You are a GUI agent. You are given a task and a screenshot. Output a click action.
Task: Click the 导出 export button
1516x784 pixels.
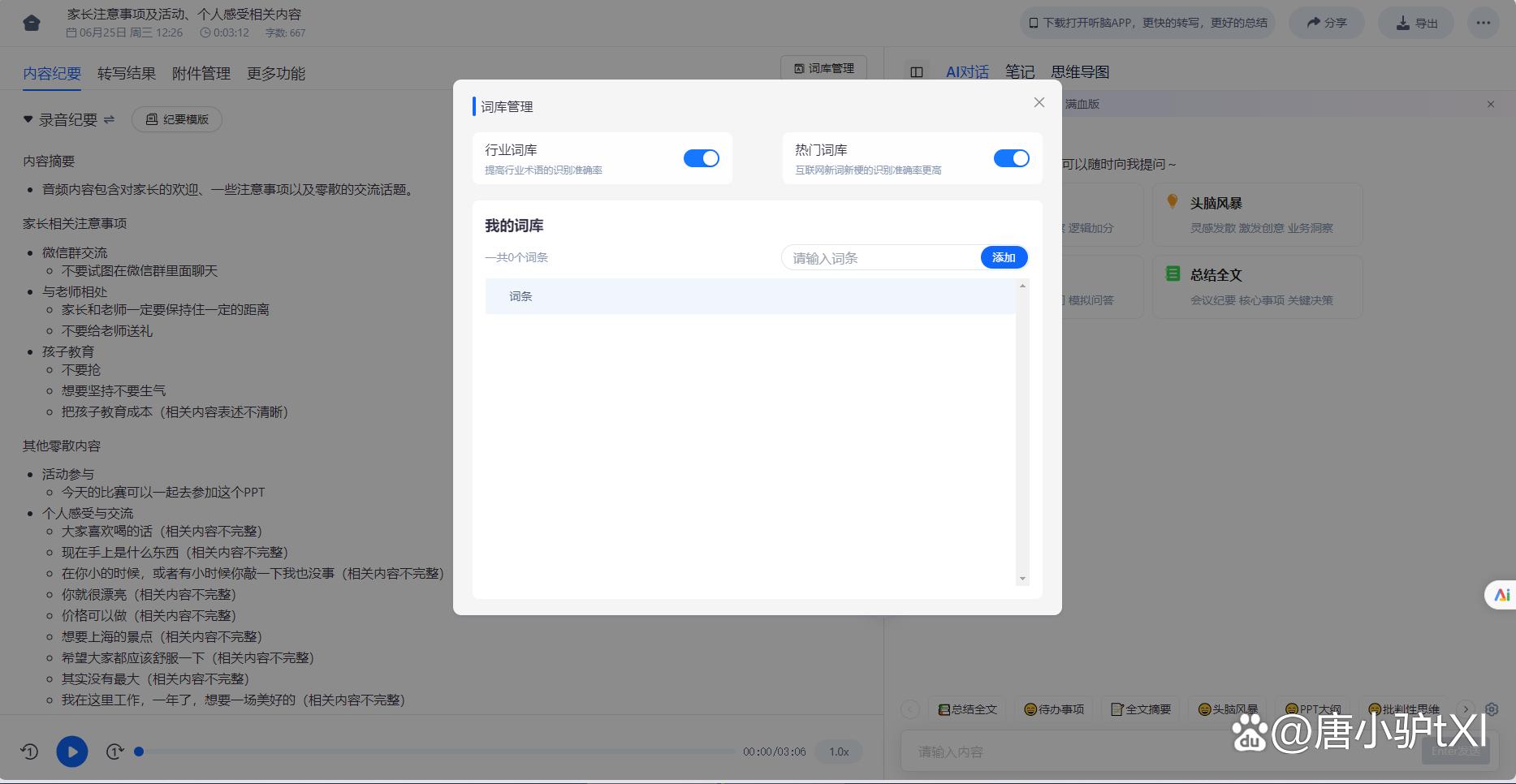(1415, 23)
